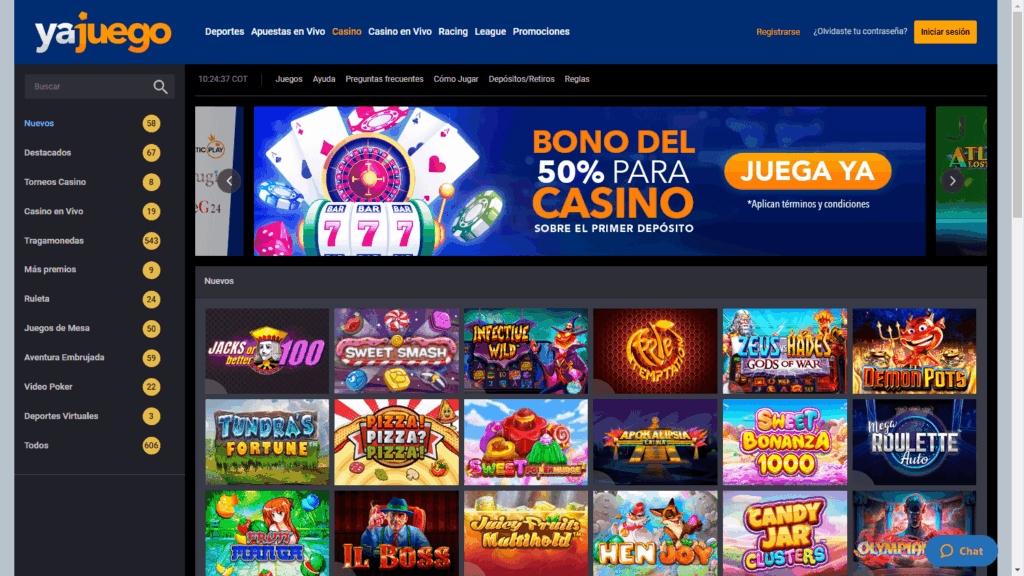Click the Registrarse link
This screenshot has height=576, width=1024.
coord(778,32)
